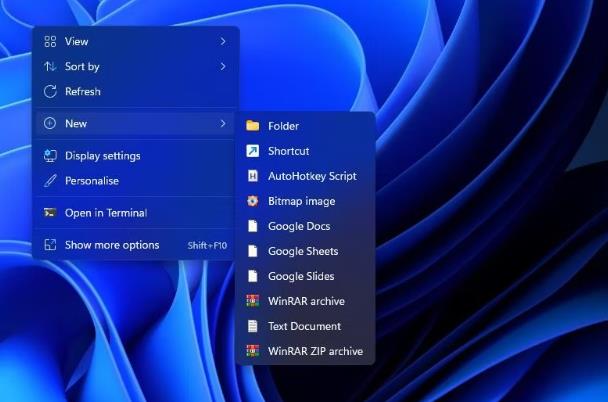Image resolution: width=608 pixels, height=402 pixels.
Task: Create a new Google Docs file
Action: (x=305, y=226)
